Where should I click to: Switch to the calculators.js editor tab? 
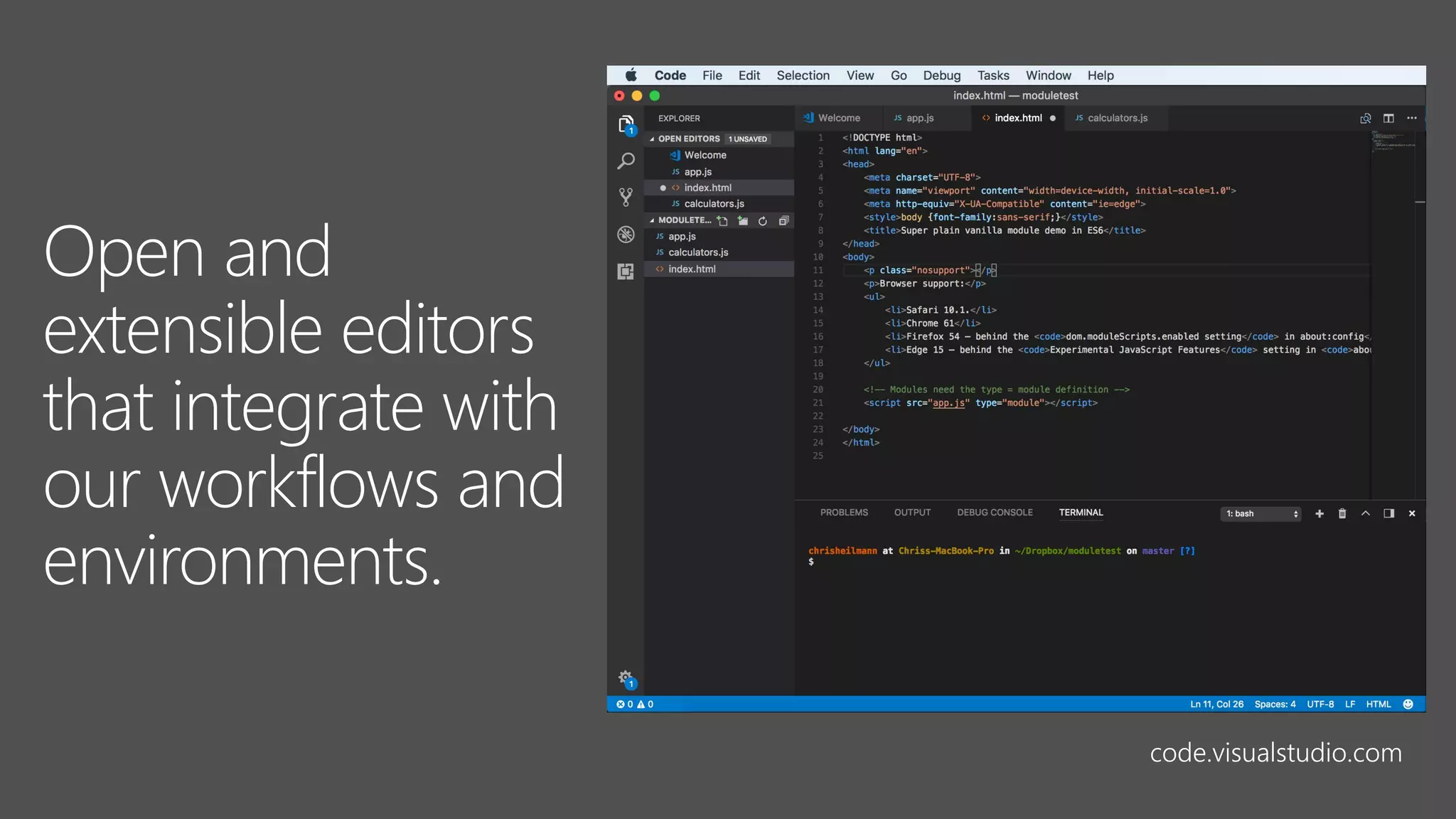click(x=1117, y=118)
